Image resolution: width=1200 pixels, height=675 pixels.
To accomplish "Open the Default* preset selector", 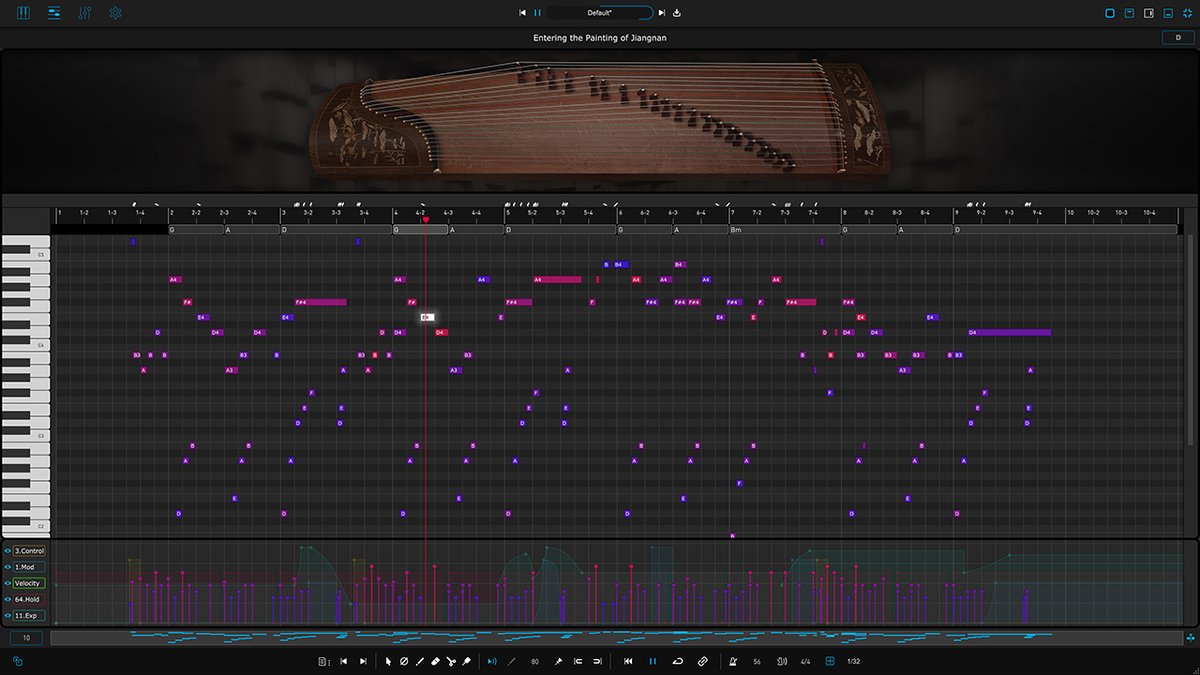I will click(x=600, y=13).
